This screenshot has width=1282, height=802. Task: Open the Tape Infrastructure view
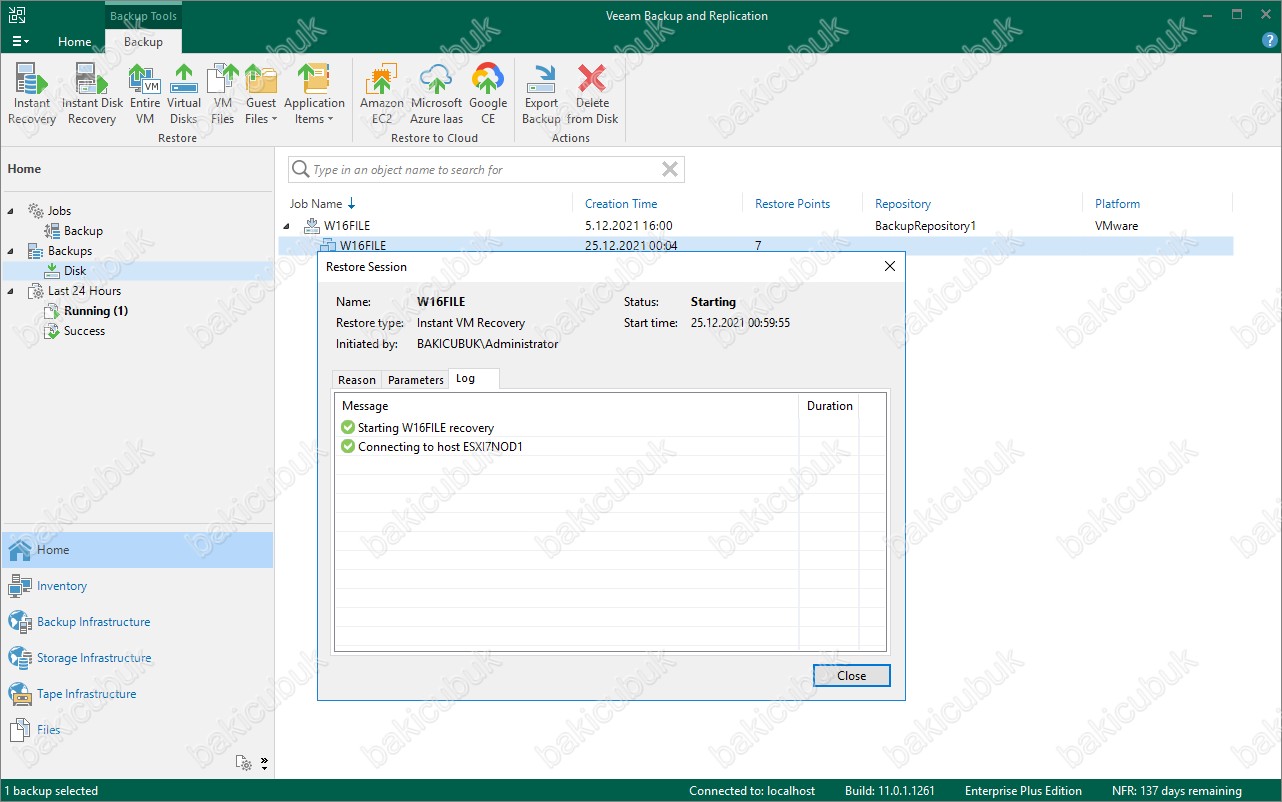point(137,694)
